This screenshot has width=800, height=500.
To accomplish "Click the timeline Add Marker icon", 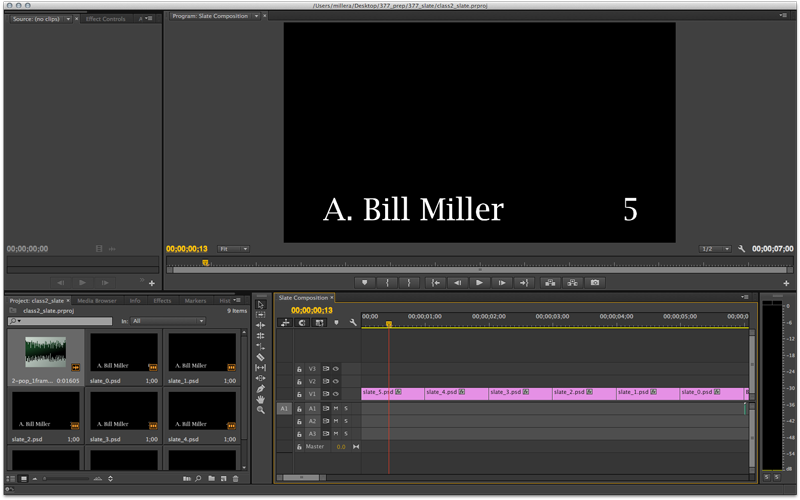I will tap(336, 323).
